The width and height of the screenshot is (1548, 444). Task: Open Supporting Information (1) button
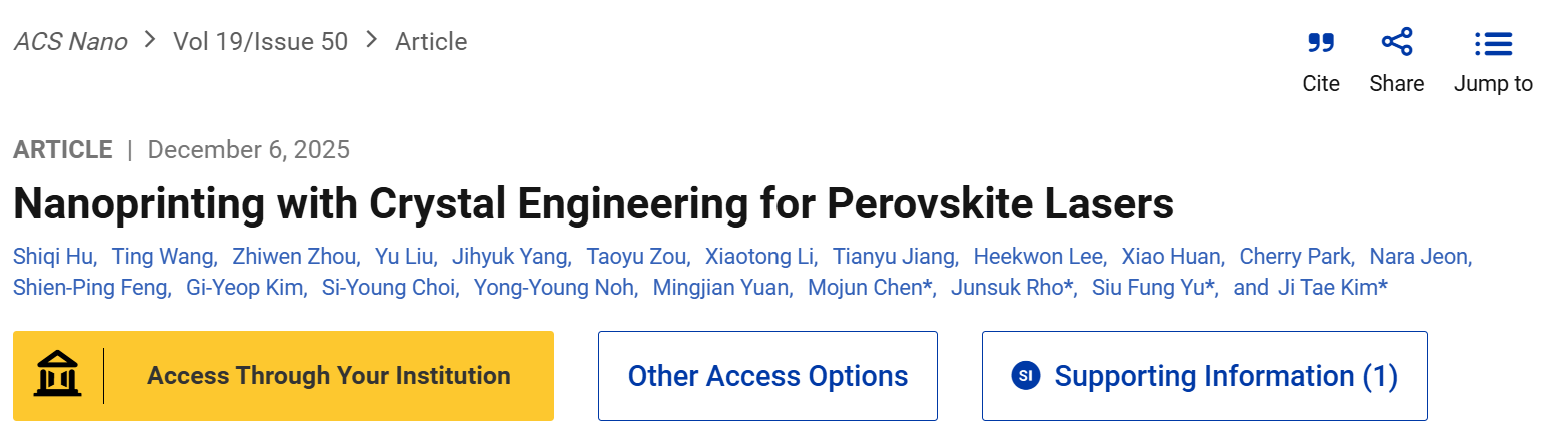point(1225,376)
